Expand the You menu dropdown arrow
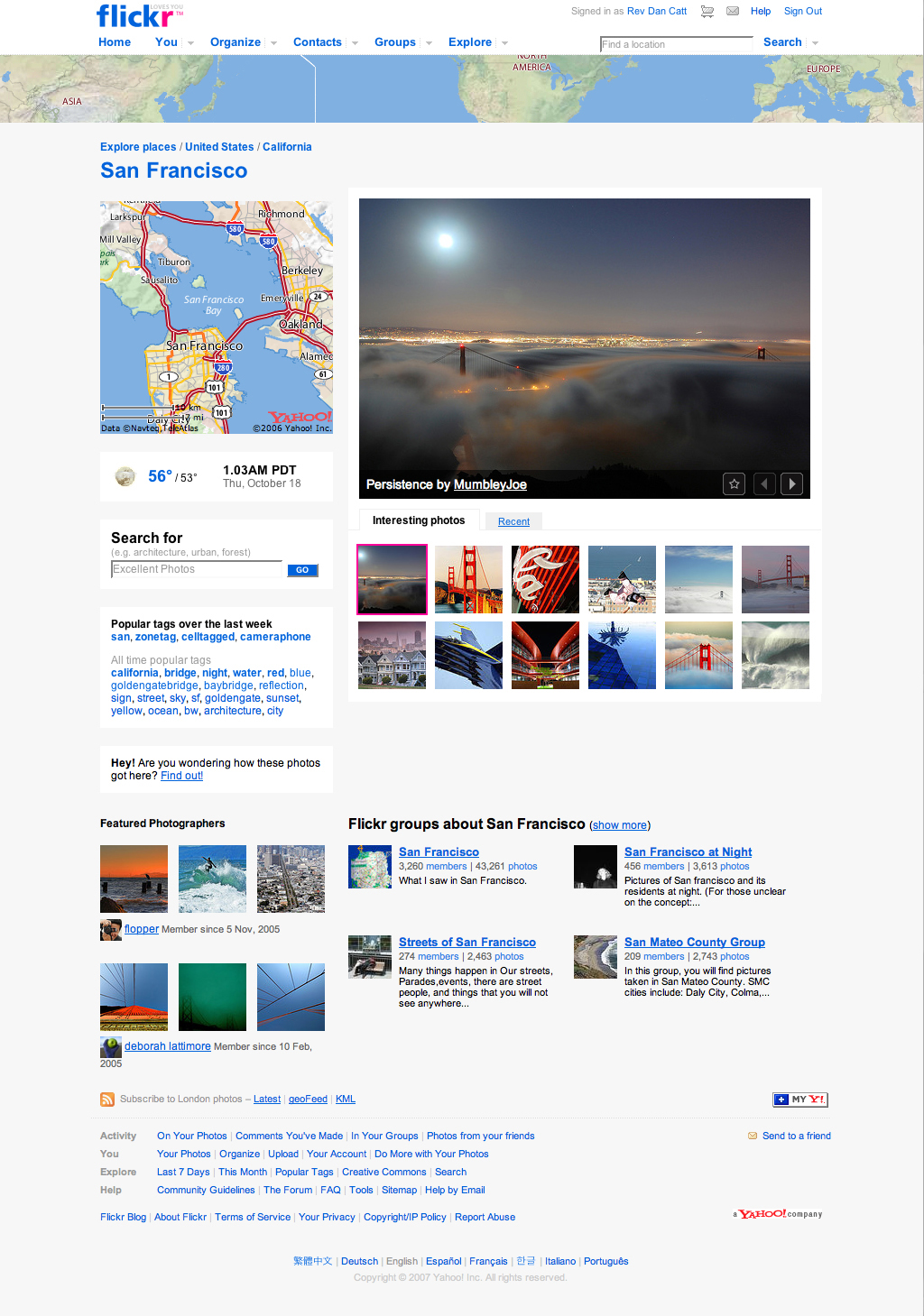924x1316 pixels. coord(190,43)
